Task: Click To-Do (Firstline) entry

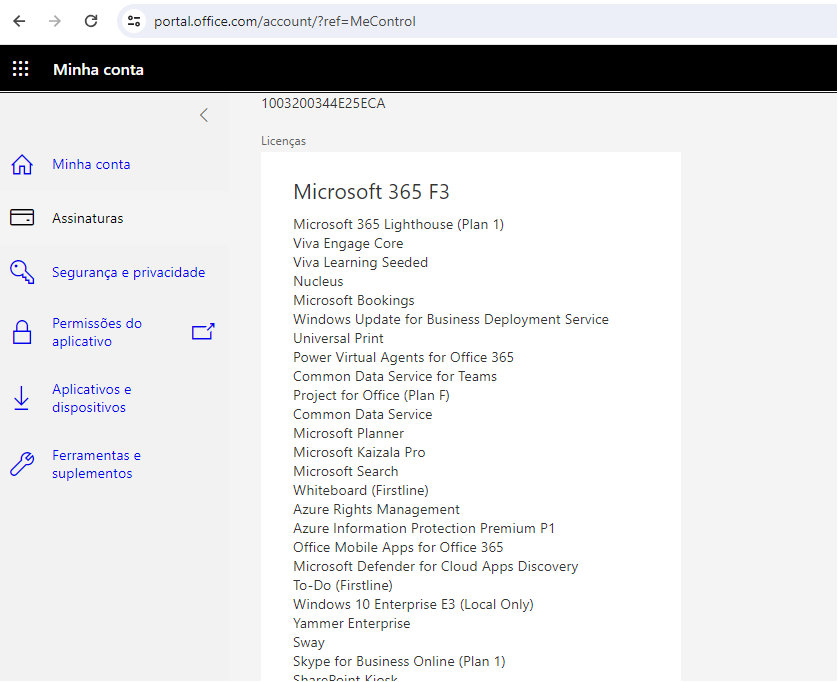Action: tap(343, 586)
